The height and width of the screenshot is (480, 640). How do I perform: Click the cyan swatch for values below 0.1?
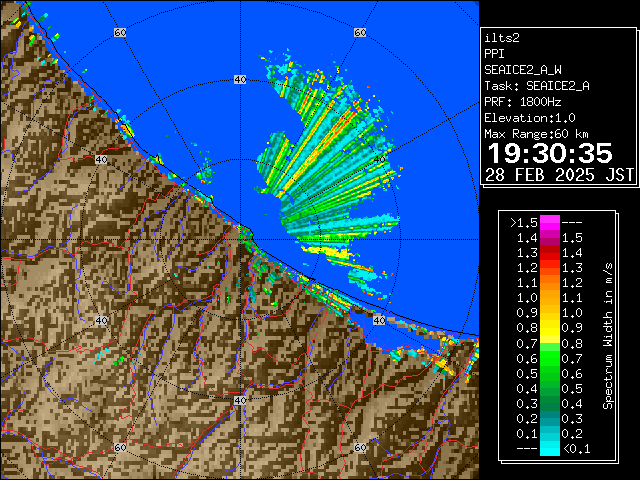pos(550,448)
